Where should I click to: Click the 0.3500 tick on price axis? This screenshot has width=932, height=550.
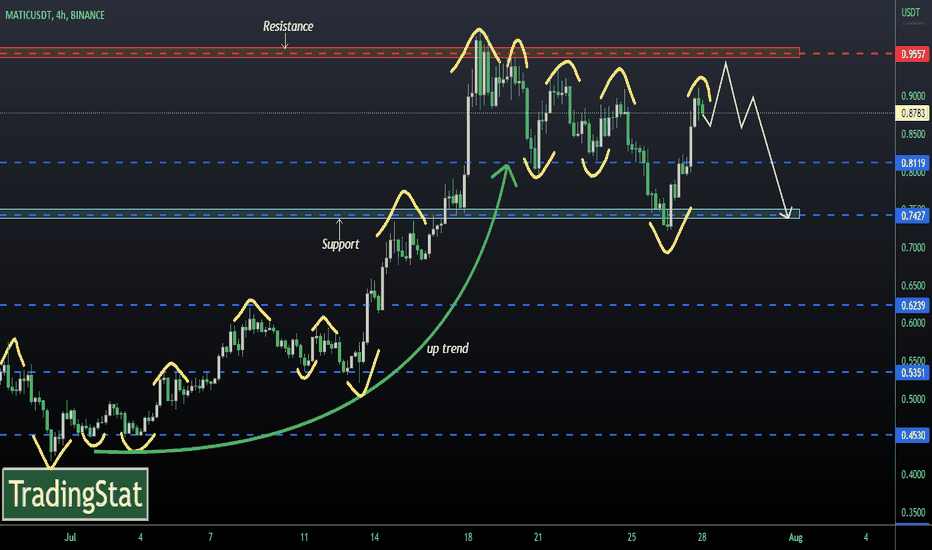[x=913, y=512]
